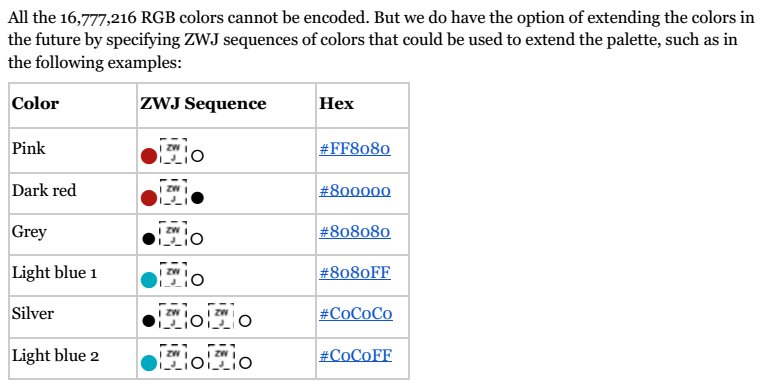Image resolution: width=762 pixels, height=386 pixels.
Task: Click the Hex column header
Action: (336, 104)
